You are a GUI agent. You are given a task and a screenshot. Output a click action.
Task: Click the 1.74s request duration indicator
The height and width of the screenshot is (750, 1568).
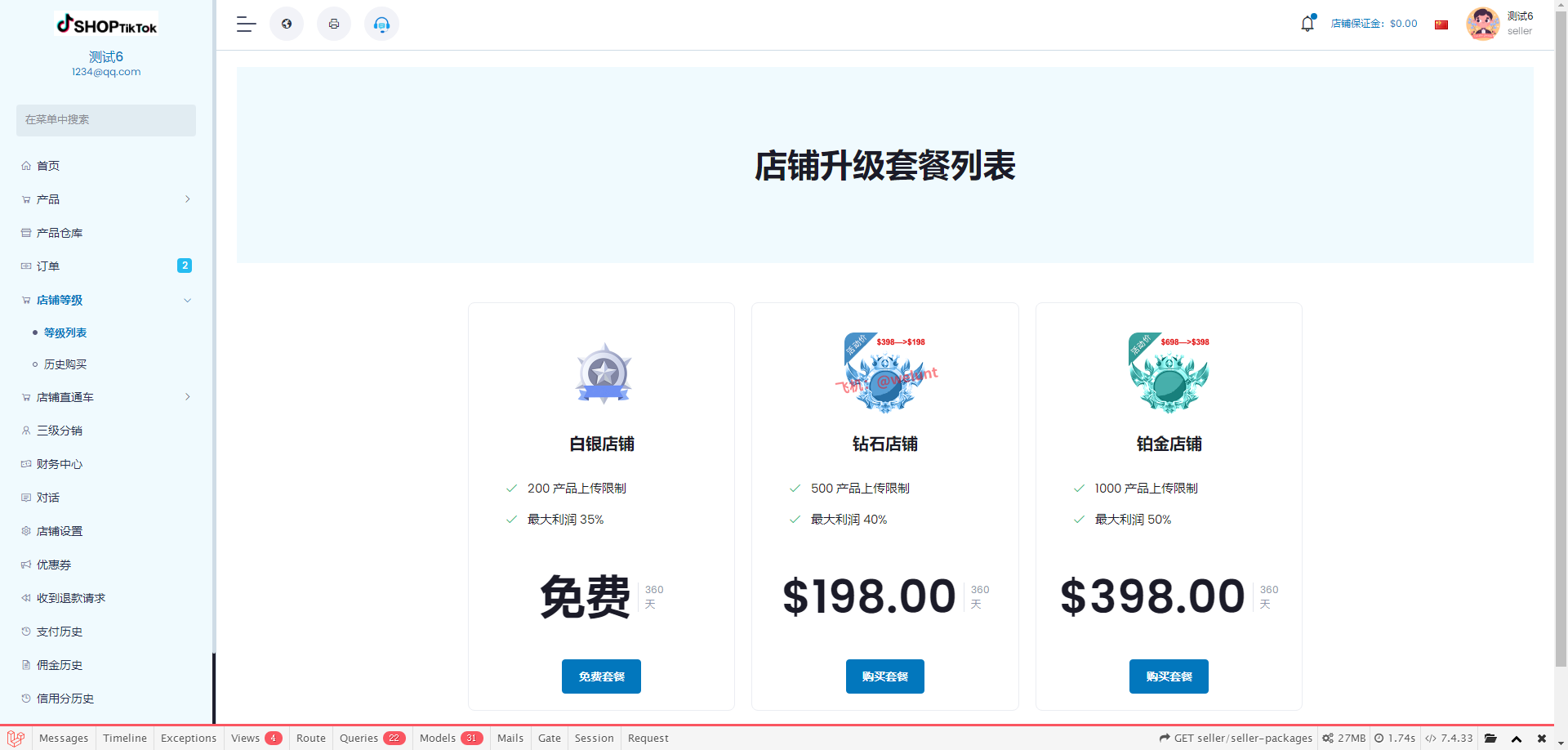tap(1394, 738)
